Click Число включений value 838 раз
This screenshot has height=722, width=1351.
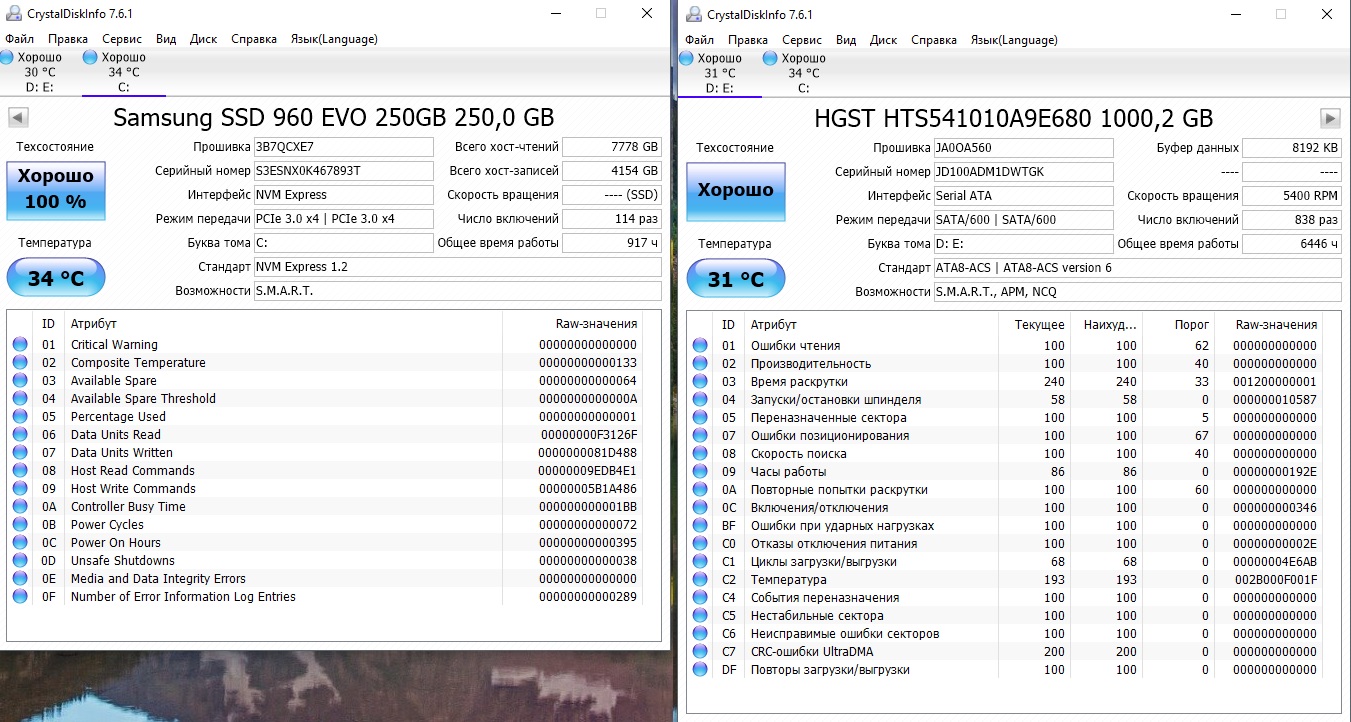click(1292, 220)
